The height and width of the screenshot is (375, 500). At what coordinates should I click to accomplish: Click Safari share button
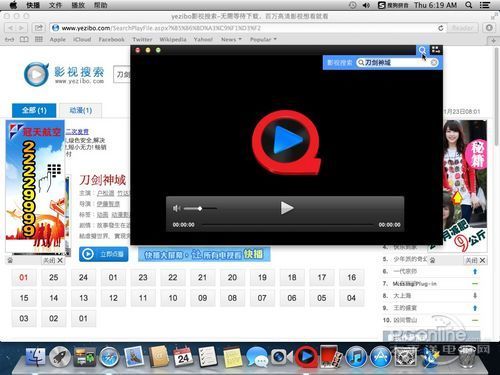click(x=39, y=28)
